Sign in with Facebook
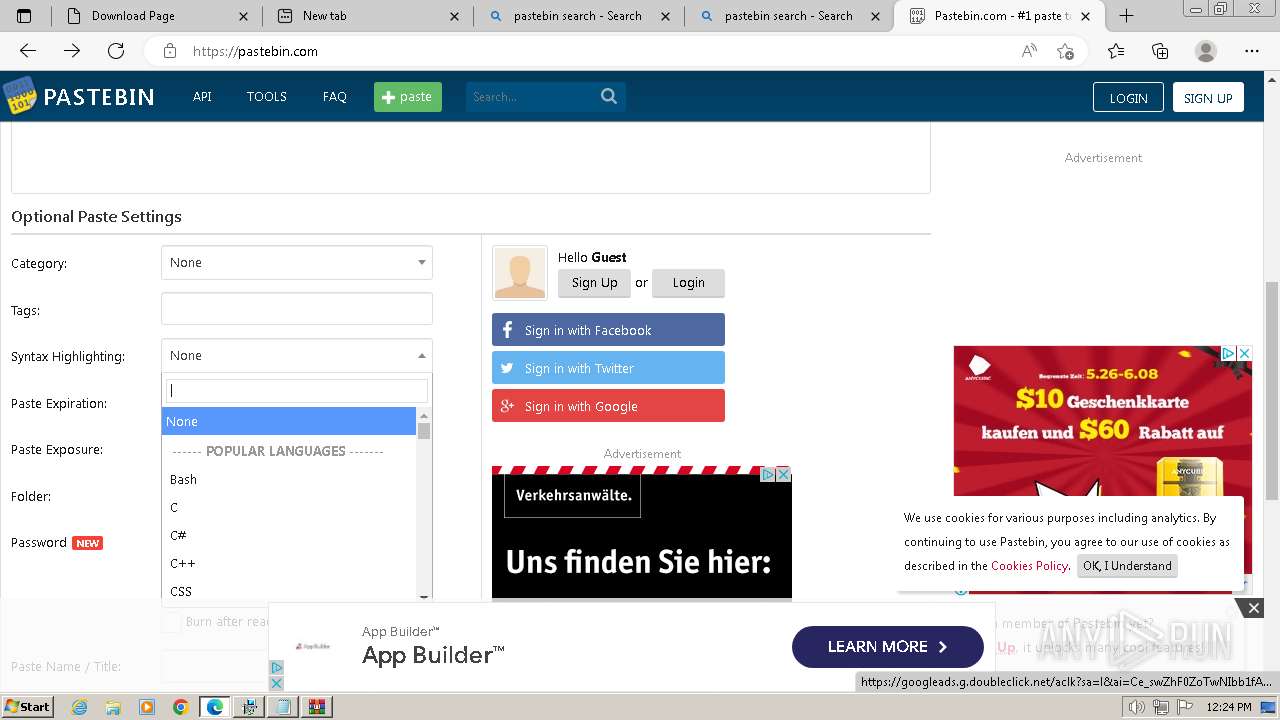The width and height of the screenshot is (1280, 720). click(608, 330)
